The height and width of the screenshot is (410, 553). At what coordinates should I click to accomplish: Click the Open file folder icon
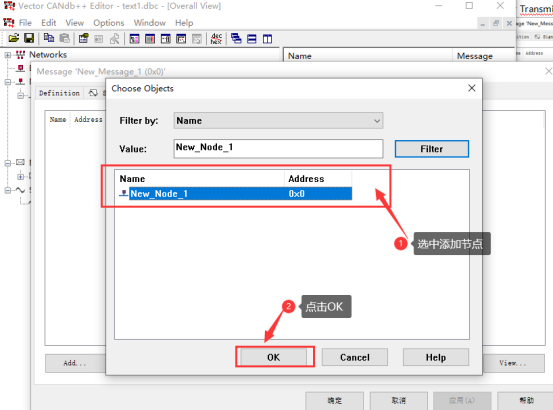14,38
